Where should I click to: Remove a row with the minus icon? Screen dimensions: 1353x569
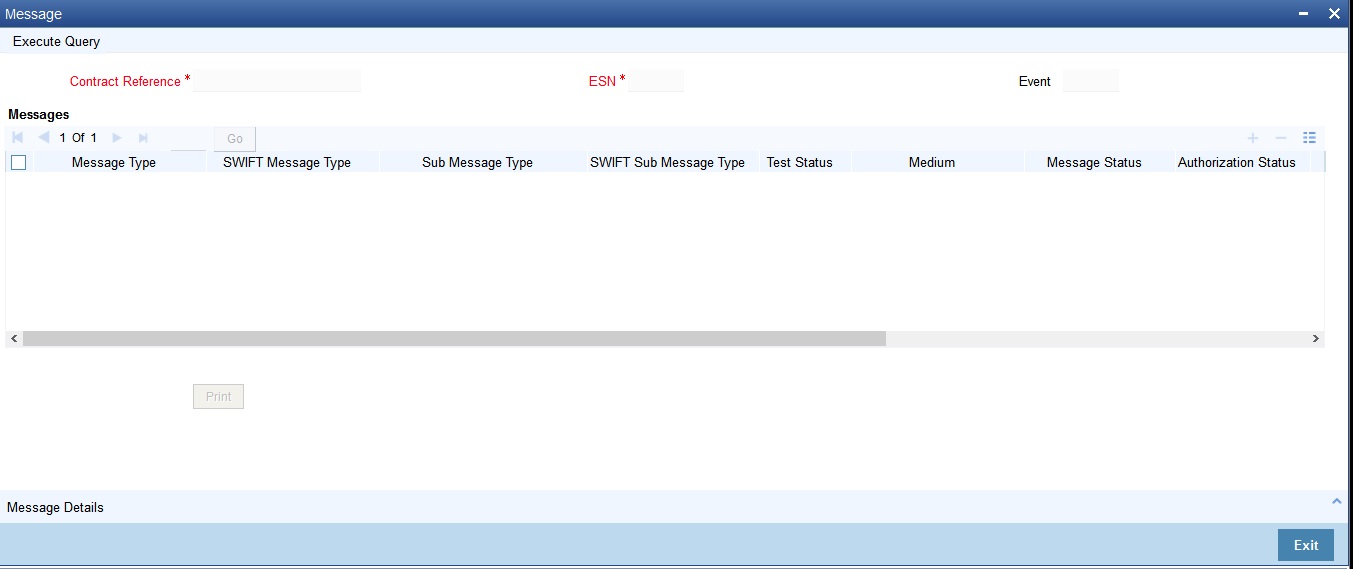point(1280,138)
